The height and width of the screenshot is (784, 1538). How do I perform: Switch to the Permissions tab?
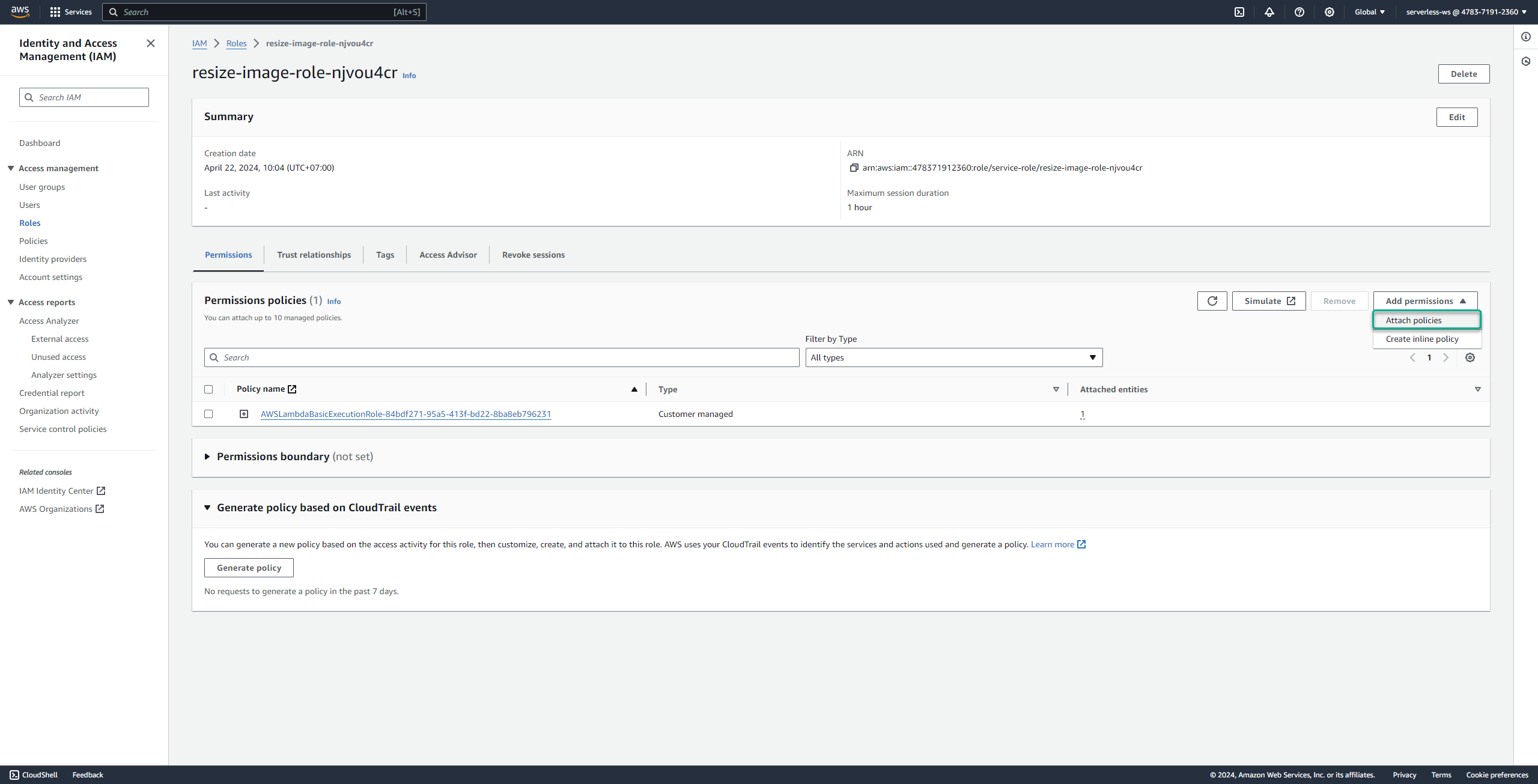[228, 255]
